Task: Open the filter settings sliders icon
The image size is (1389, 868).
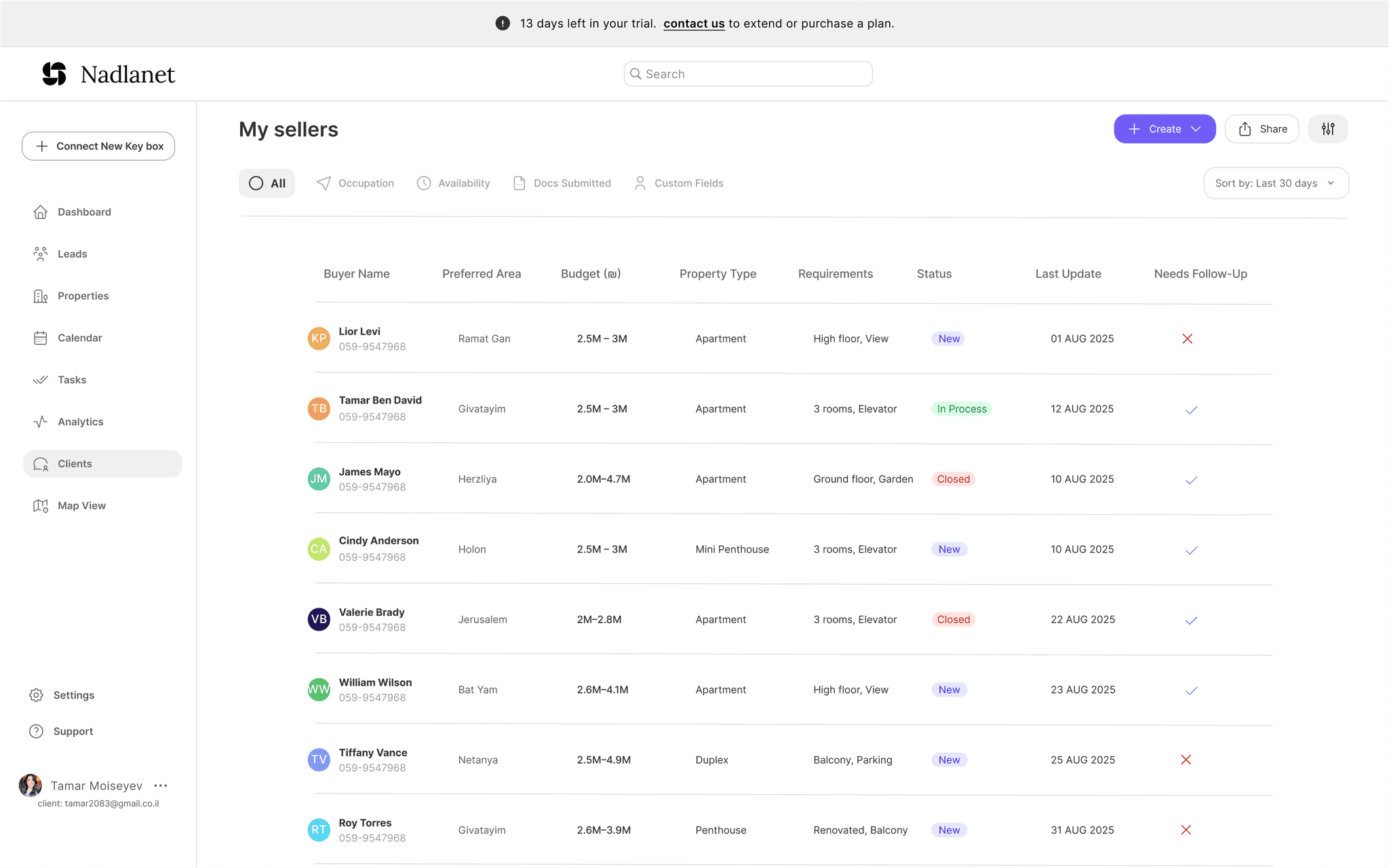Action: click(x=1327, y=129)
